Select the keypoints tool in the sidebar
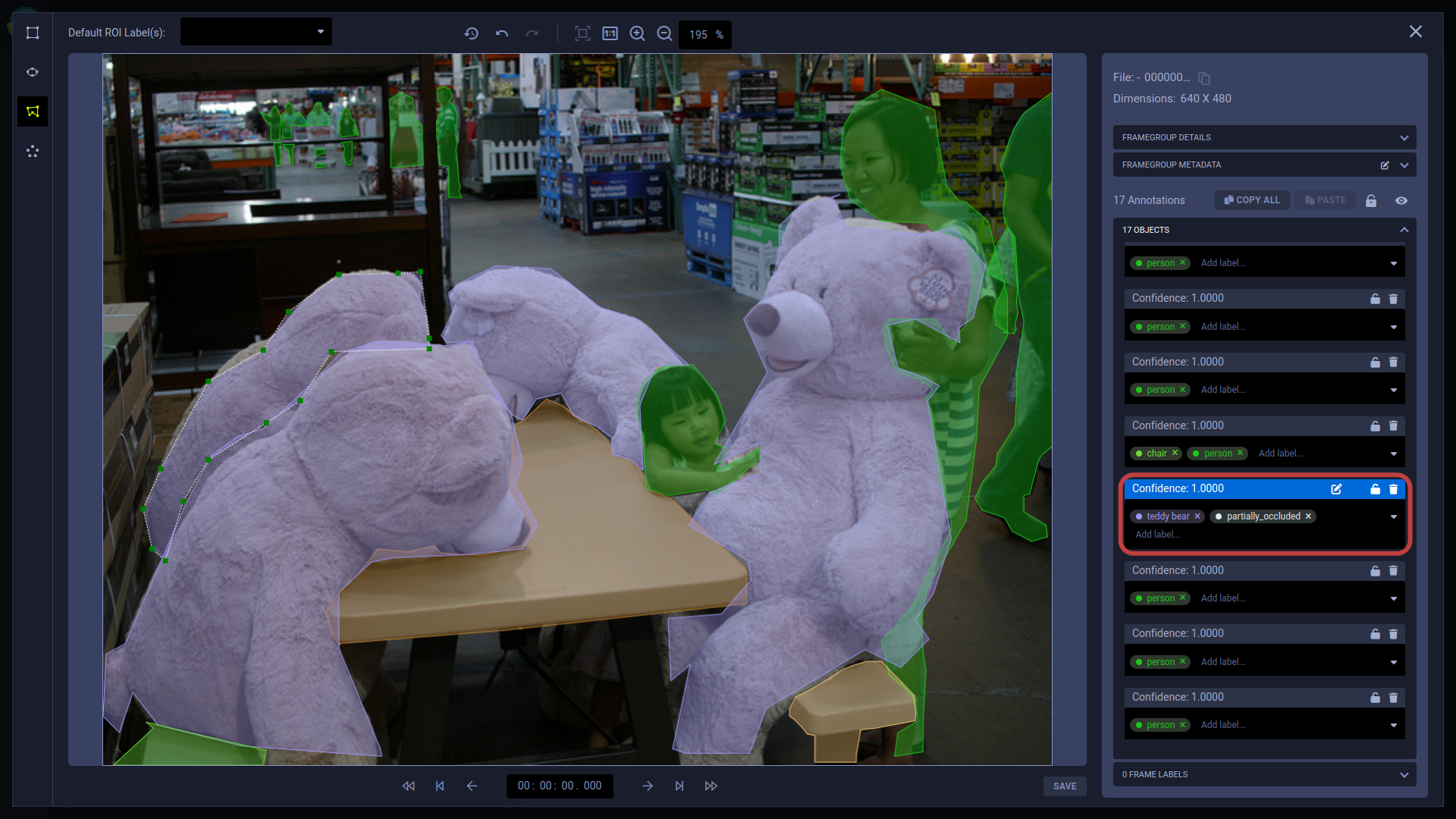Image resolution: width=1456 pixels, height=819 pixels. click(33, 151)
